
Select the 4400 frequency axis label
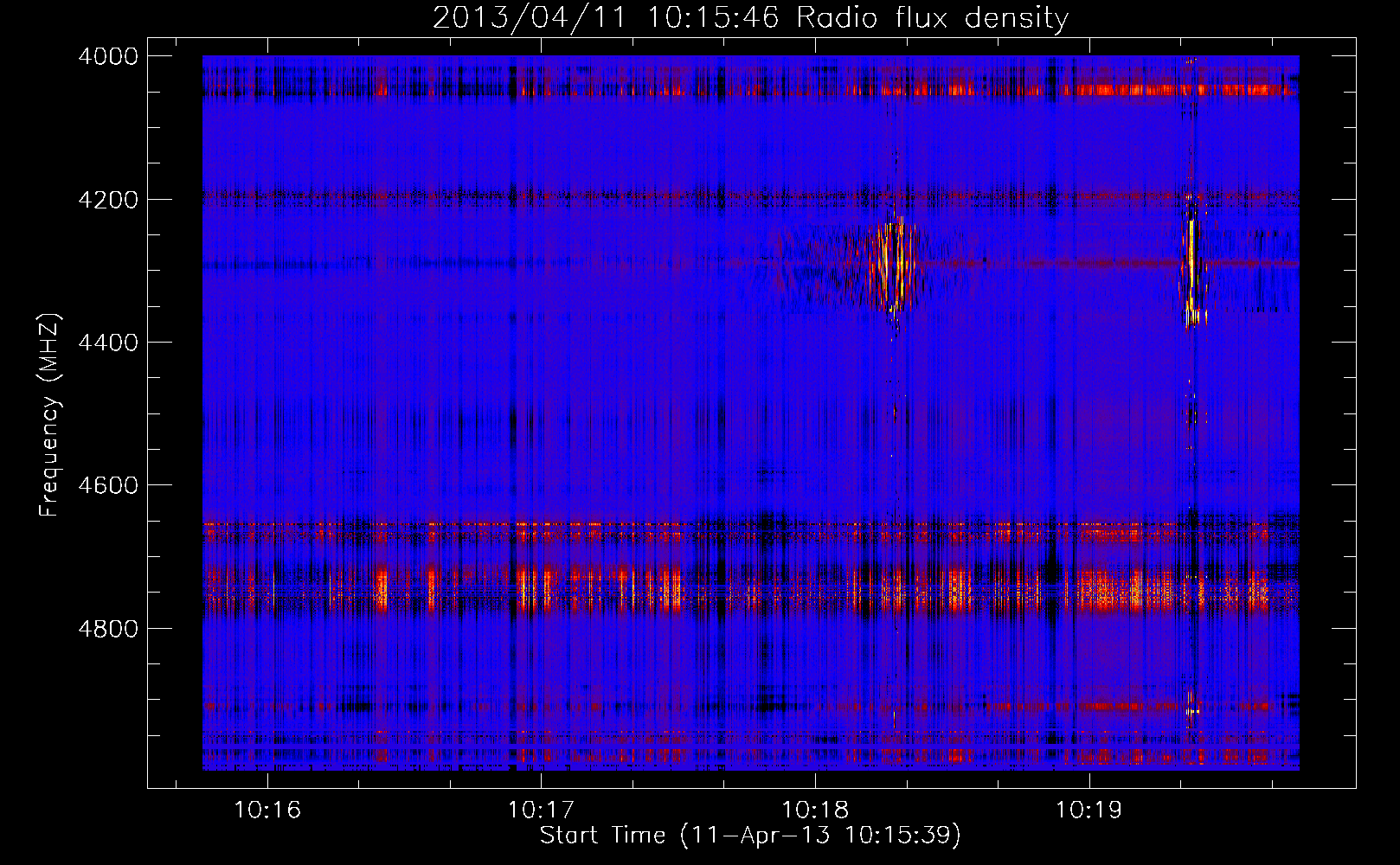click(108, 343)
